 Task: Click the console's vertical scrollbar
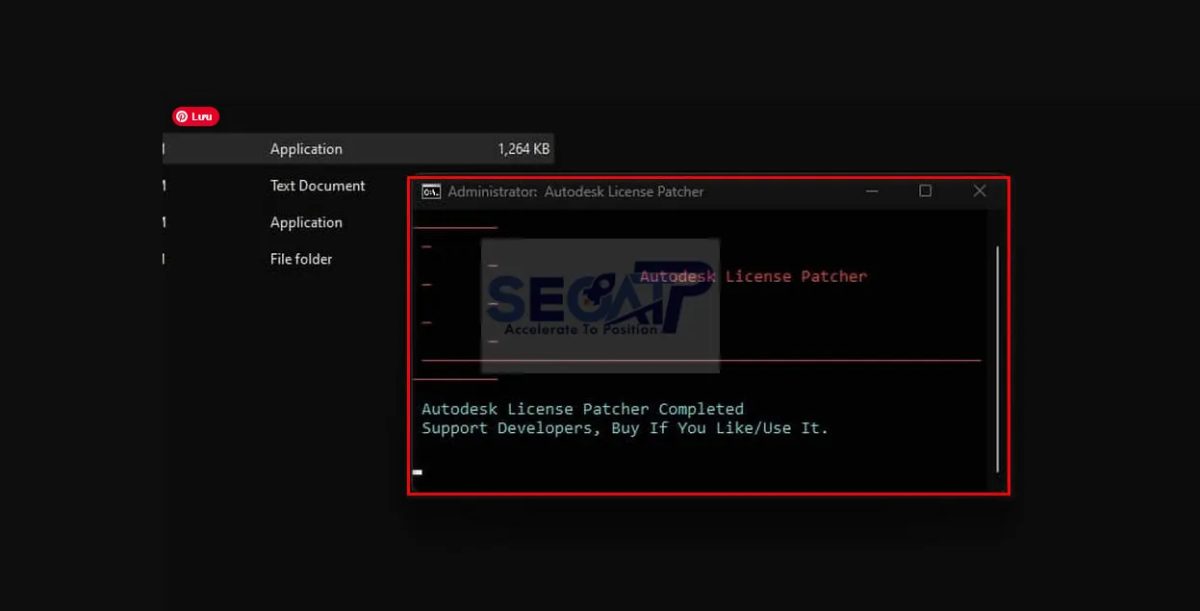(997, 358)
